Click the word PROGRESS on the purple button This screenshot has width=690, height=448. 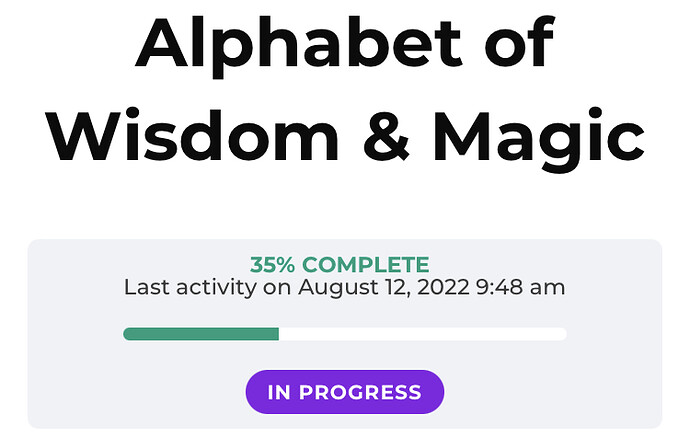tap(374, 392)
